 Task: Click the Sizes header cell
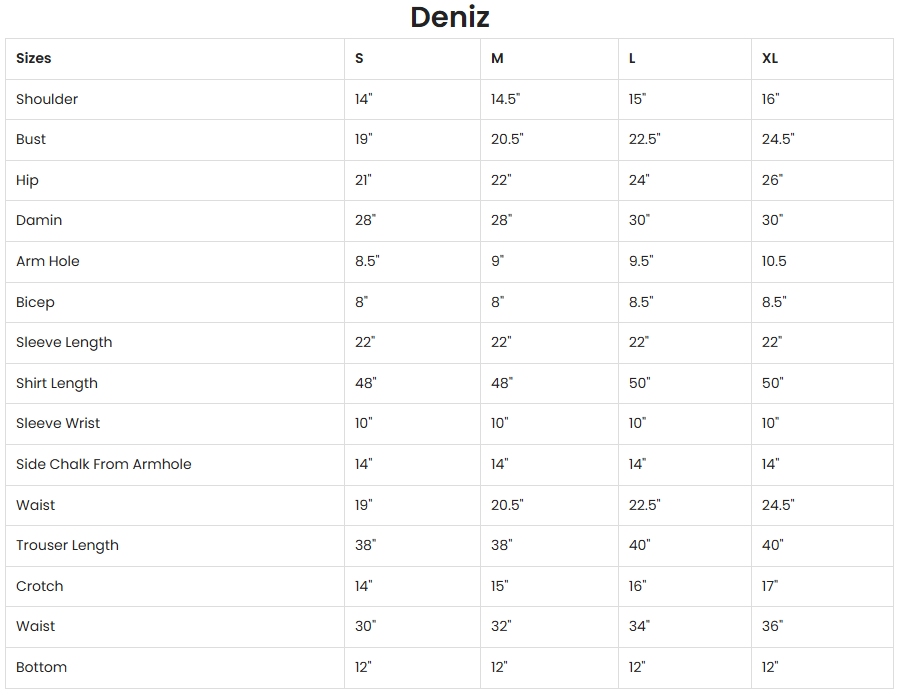33,58
